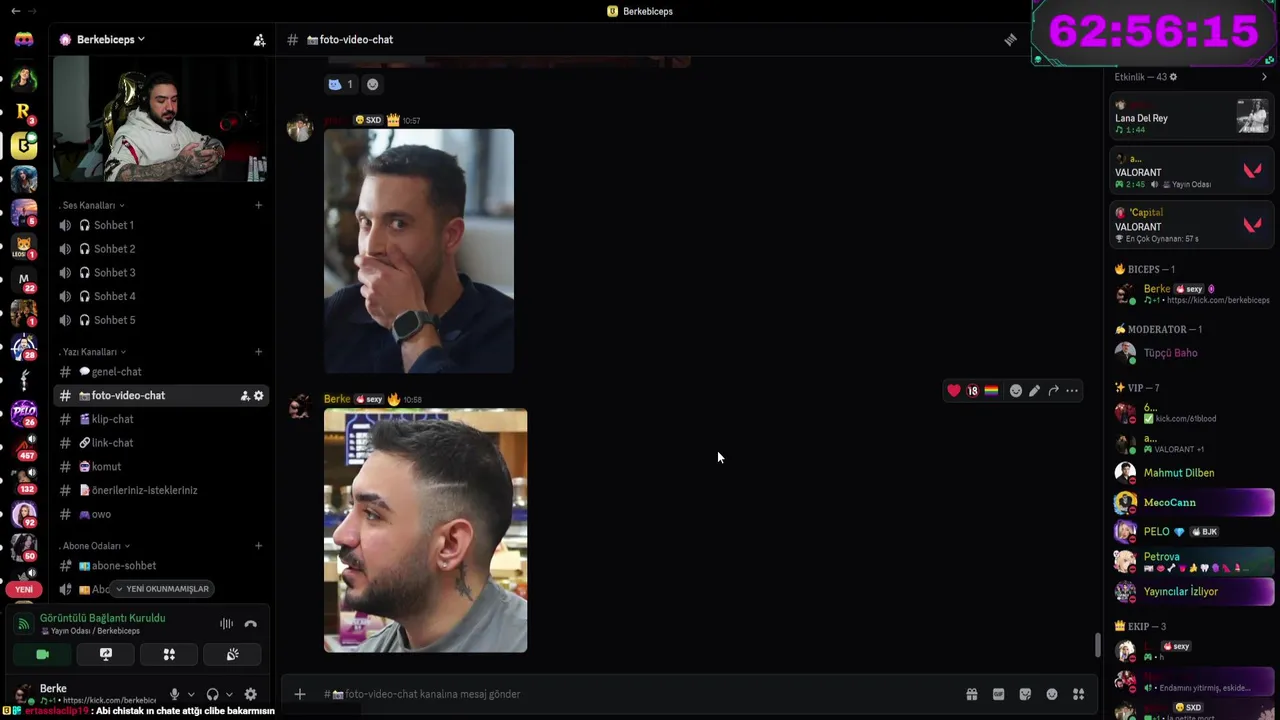
Task: Click the chat area vertical scrollbar
Action: [1097, 645]
